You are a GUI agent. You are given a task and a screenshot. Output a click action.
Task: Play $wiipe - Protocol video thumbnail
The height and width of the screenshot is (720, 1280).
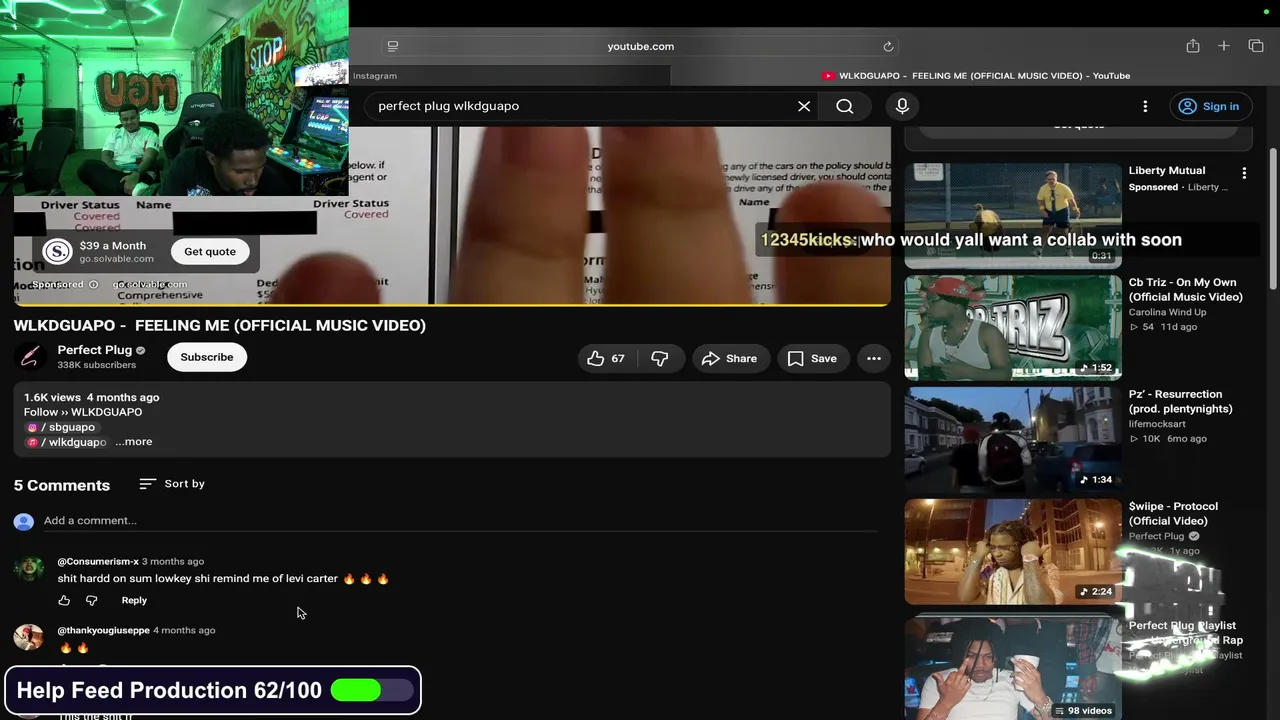click(x=1013, y=552)
